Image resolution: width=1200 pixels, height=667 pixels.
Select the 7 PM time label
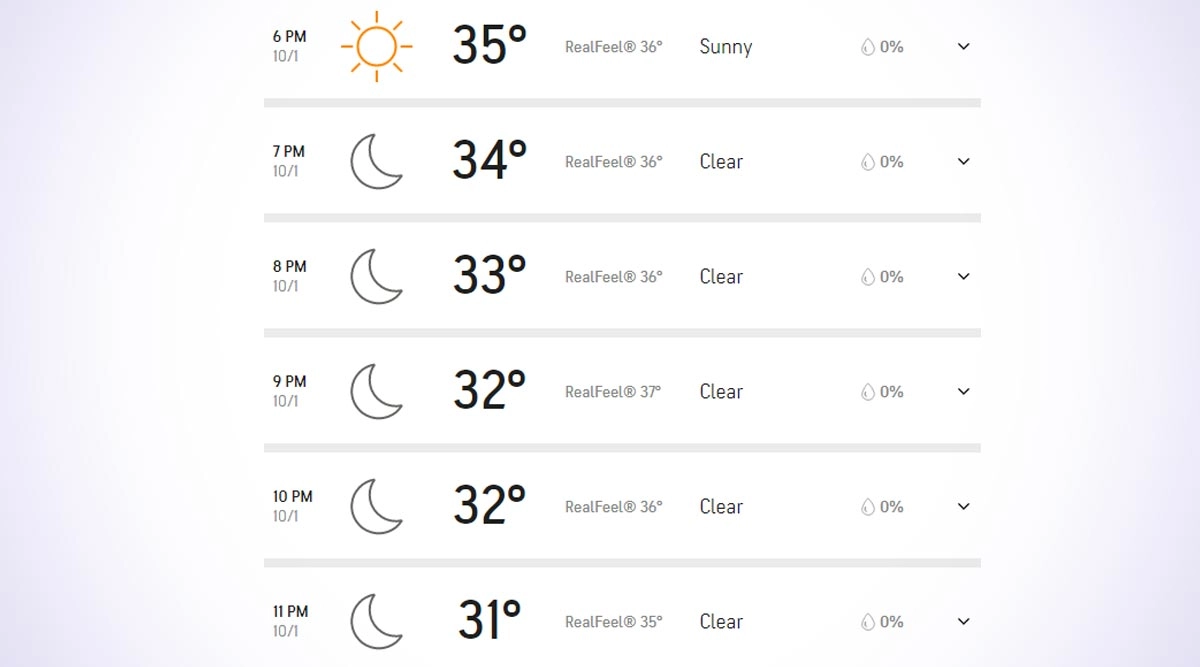coord(288,152)
